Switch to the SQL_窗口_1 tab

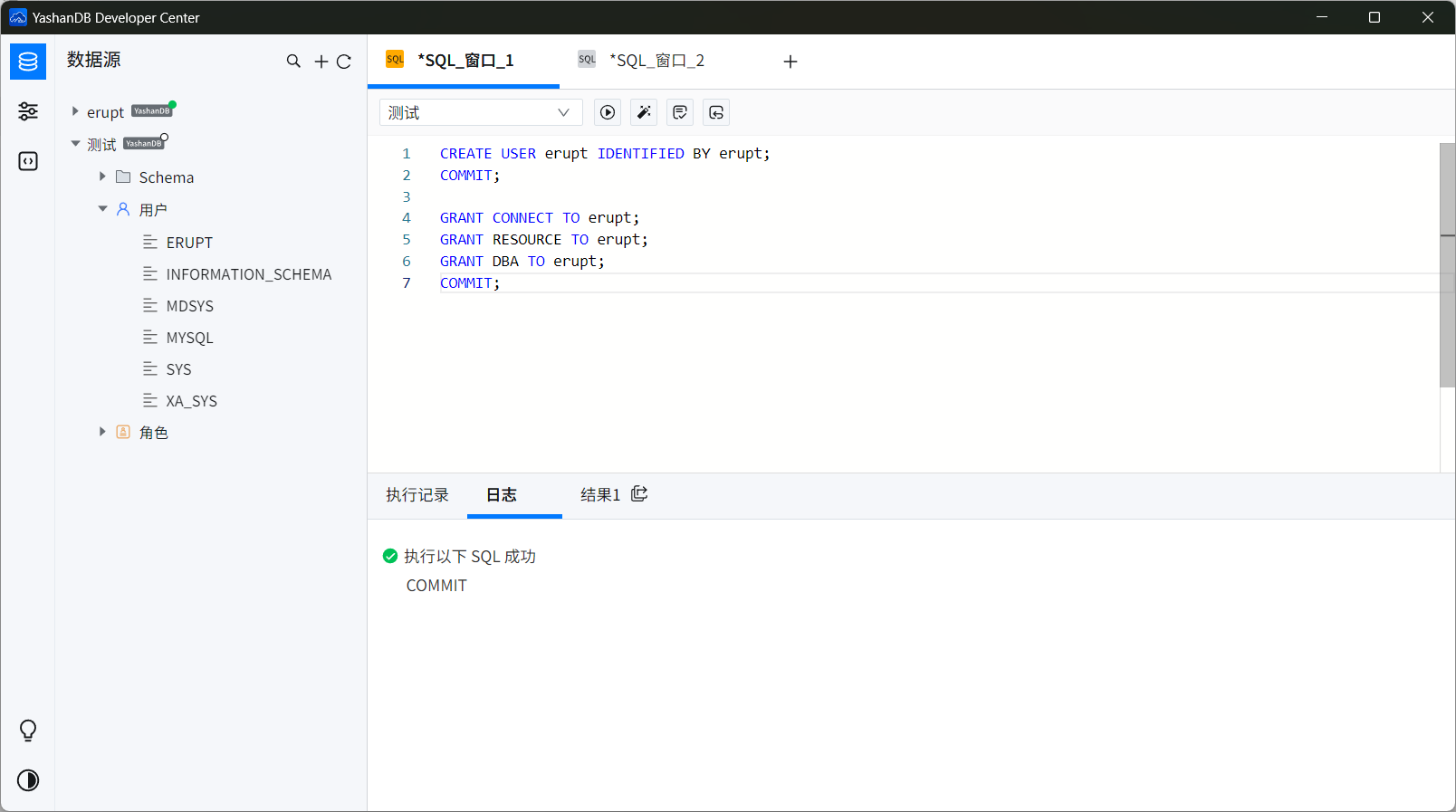pyautogui.click(x=464, y=61)
